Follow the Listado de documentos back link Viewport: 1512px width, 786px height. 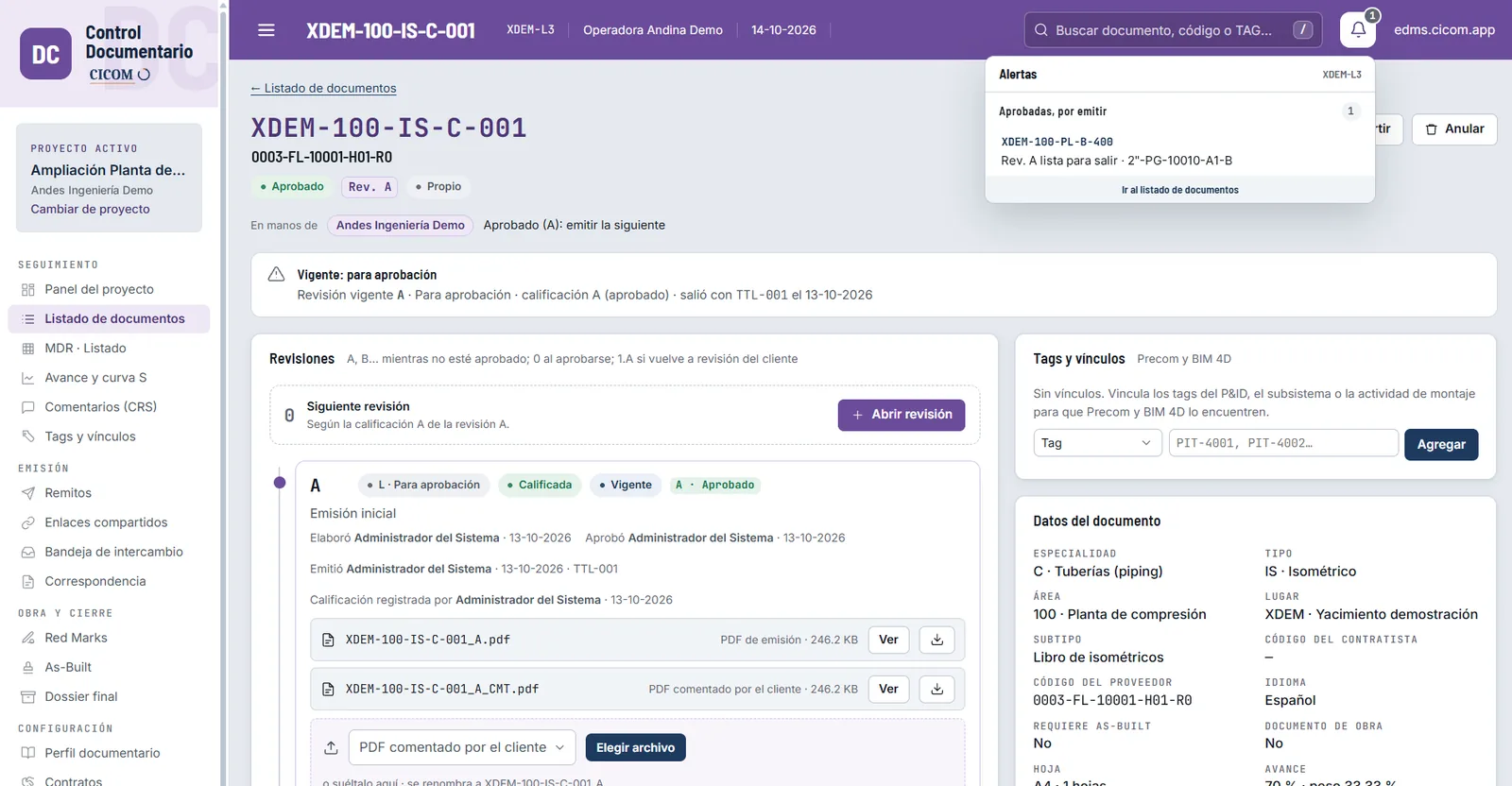click(323, 88)
